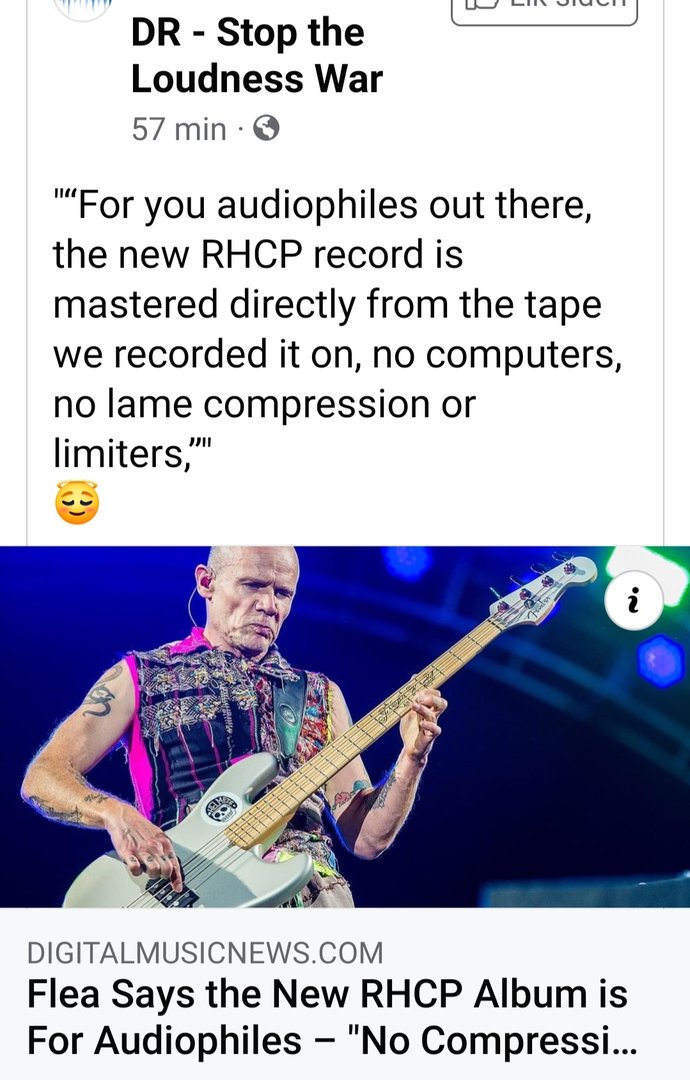Image resolution: width=690 pixels, height=1080 pixels.
Task: Tap the smiling halo emoji in the post
Action: pyautogui.click(x=76, y=503)
